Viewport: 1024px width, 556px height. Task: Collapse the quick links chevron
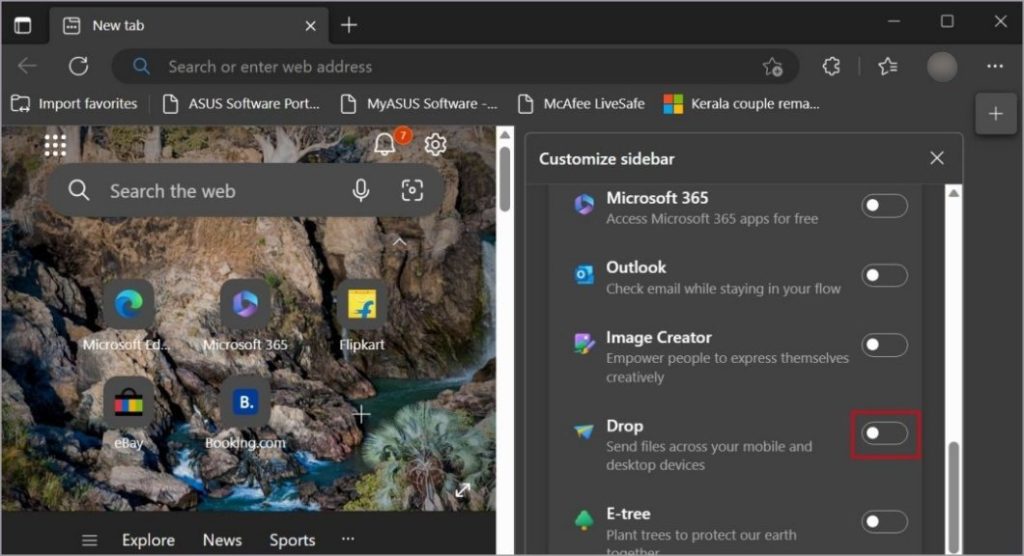(399, 242)
